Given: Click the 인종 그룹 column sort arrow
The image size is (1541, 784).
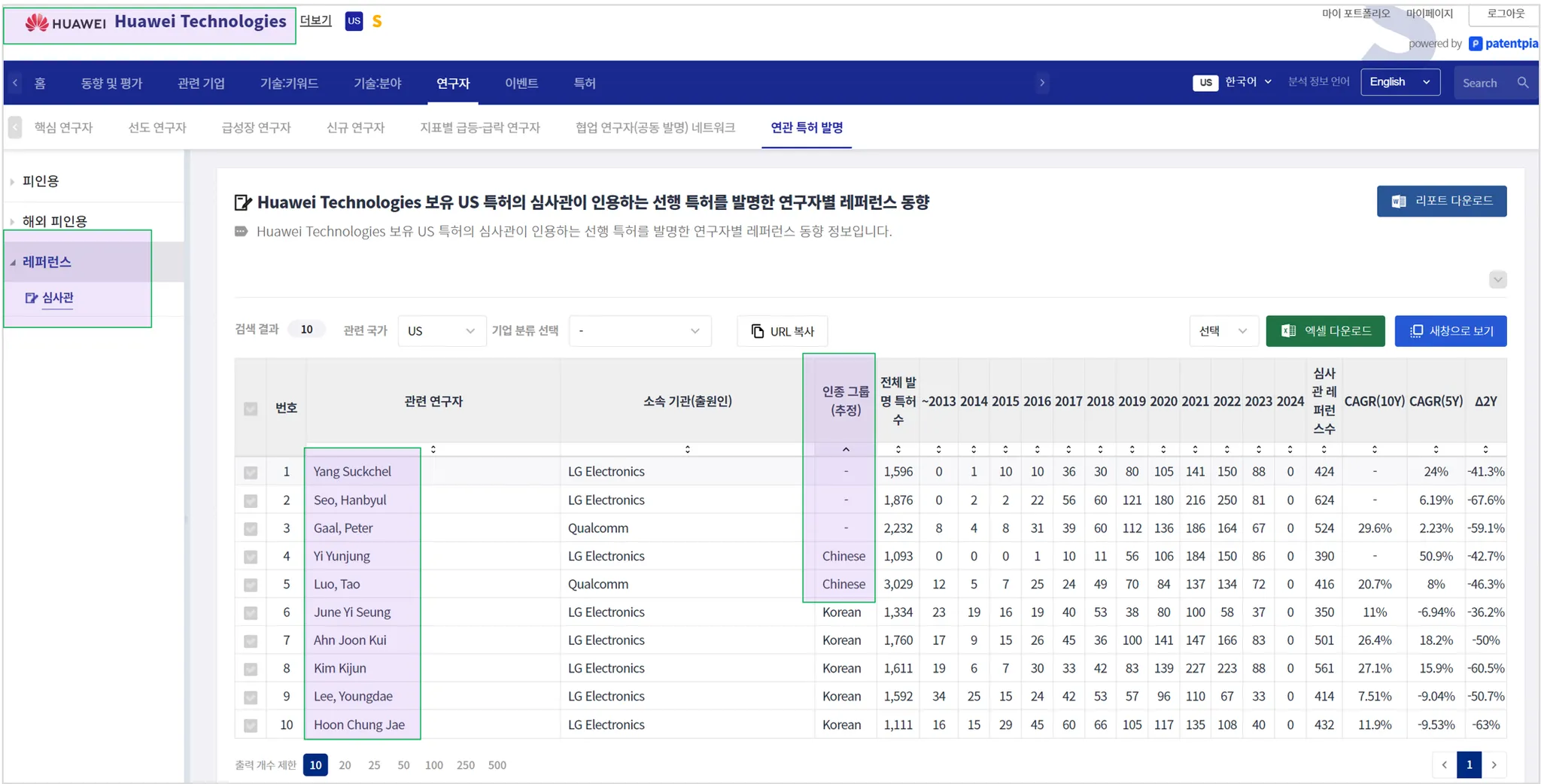Looking at the screenshot, I should coord(846,449).
